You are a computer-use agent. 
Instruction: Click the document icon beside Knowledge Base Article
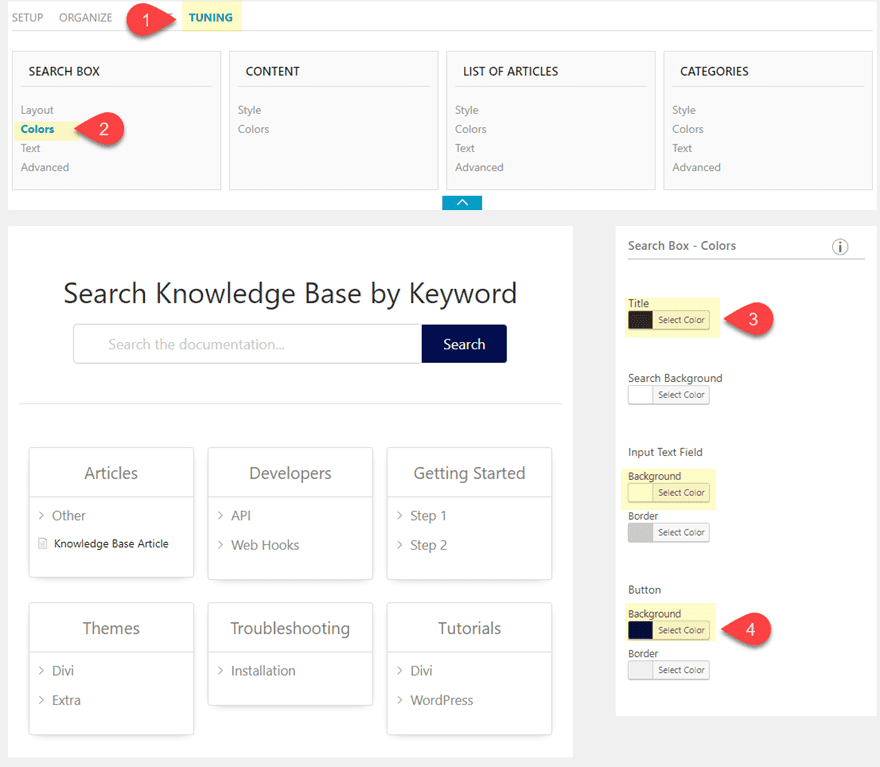(x=41, y=544)
